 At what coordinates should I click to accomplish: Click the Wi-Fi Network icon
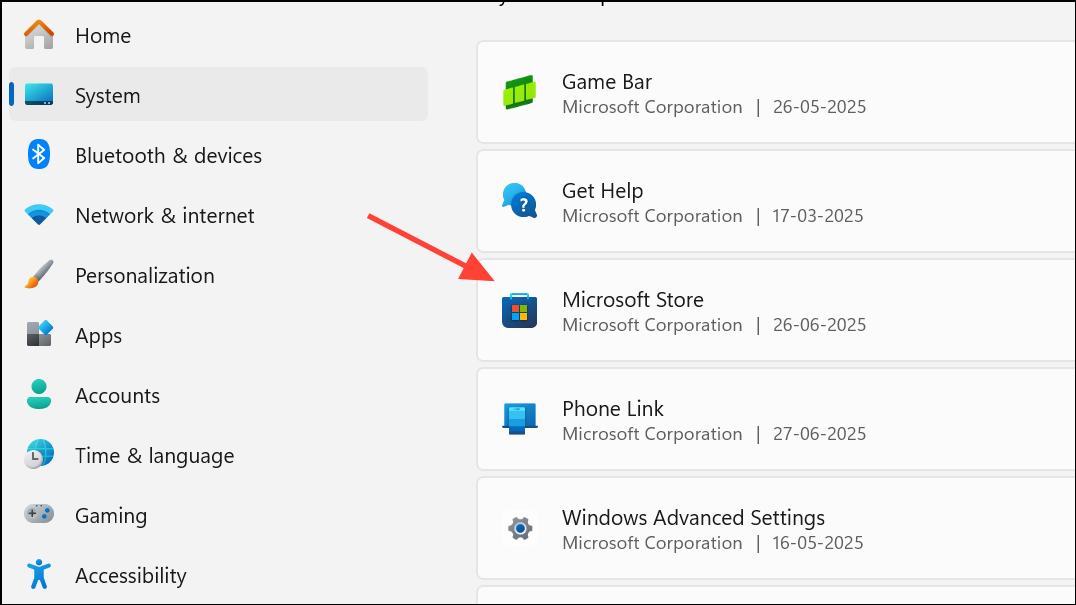click(x=39, y=215)
